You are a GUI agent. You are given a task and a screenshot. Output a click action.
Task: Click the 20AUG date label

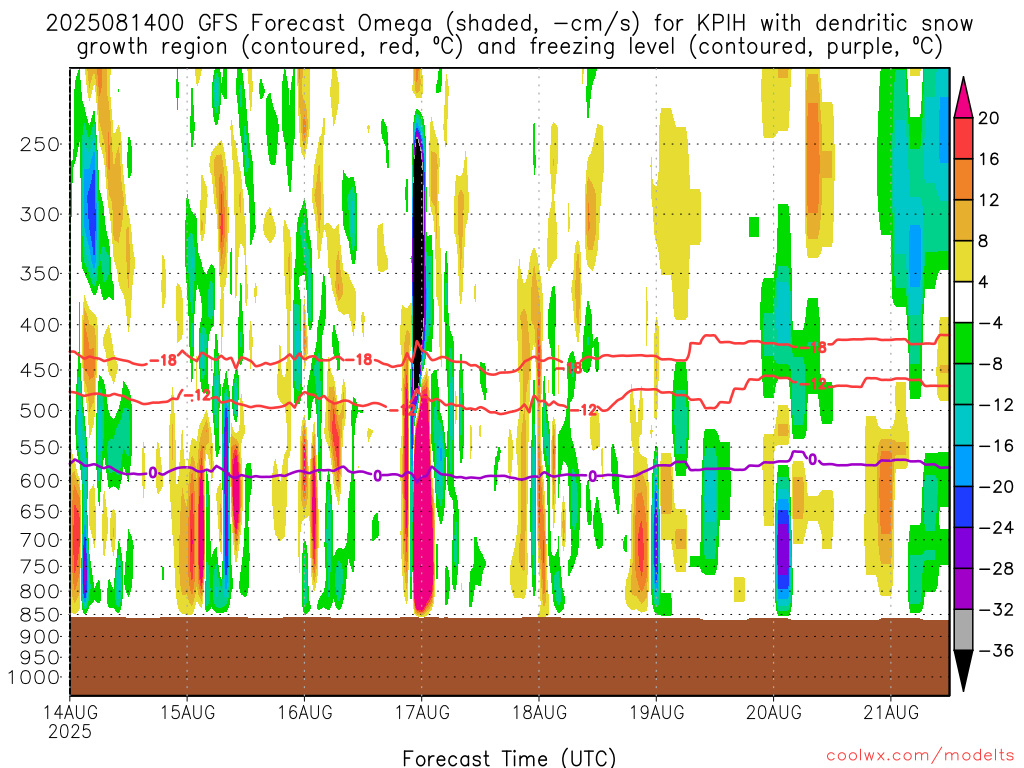point(774,712)
